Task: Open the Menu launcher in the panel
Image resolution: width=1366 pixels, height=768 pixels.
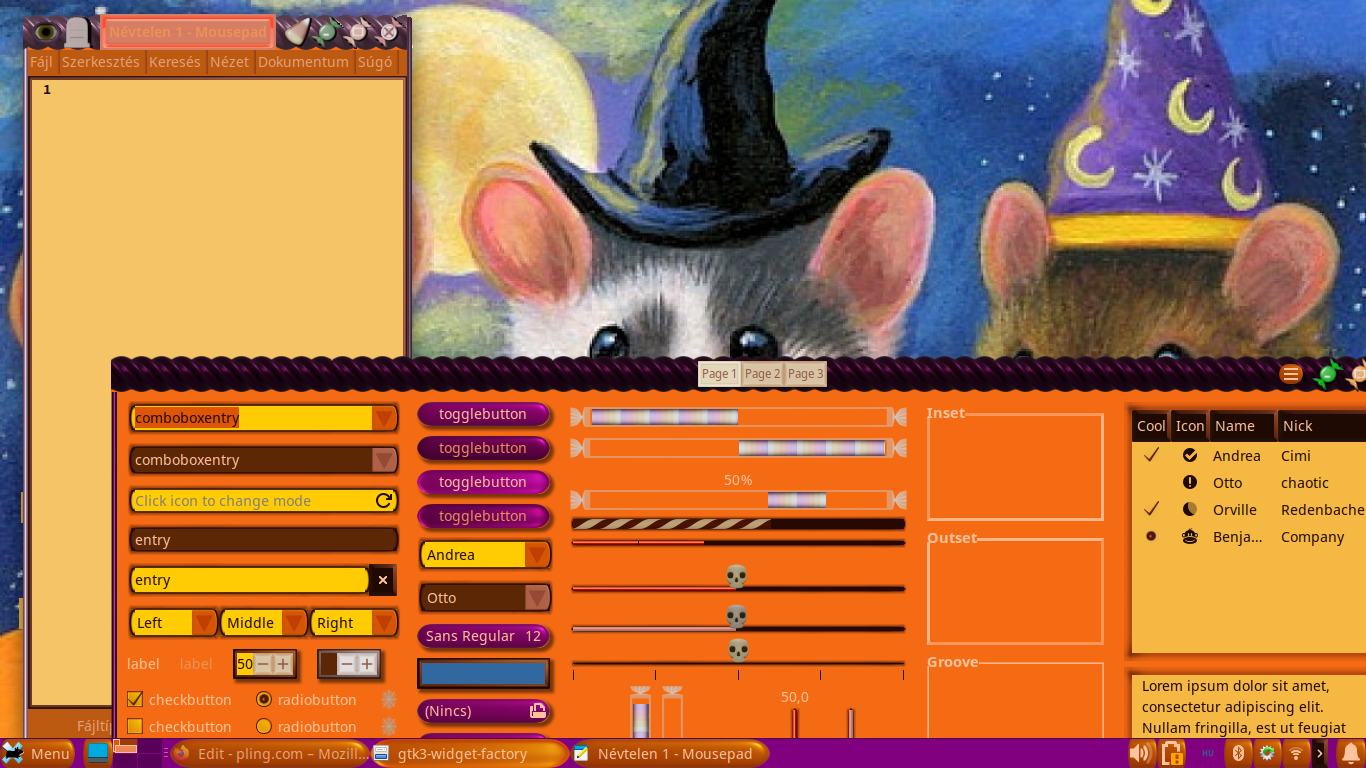Action: pyautogui.click(x=37, y=753)
